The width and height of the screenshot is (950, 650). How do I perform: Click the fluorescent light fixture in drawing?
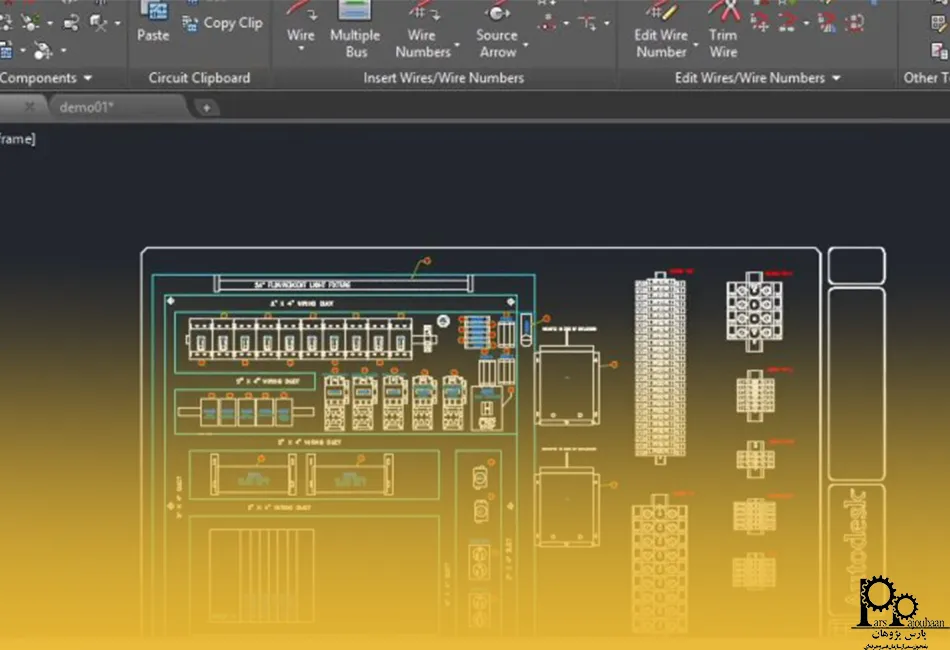345,284
